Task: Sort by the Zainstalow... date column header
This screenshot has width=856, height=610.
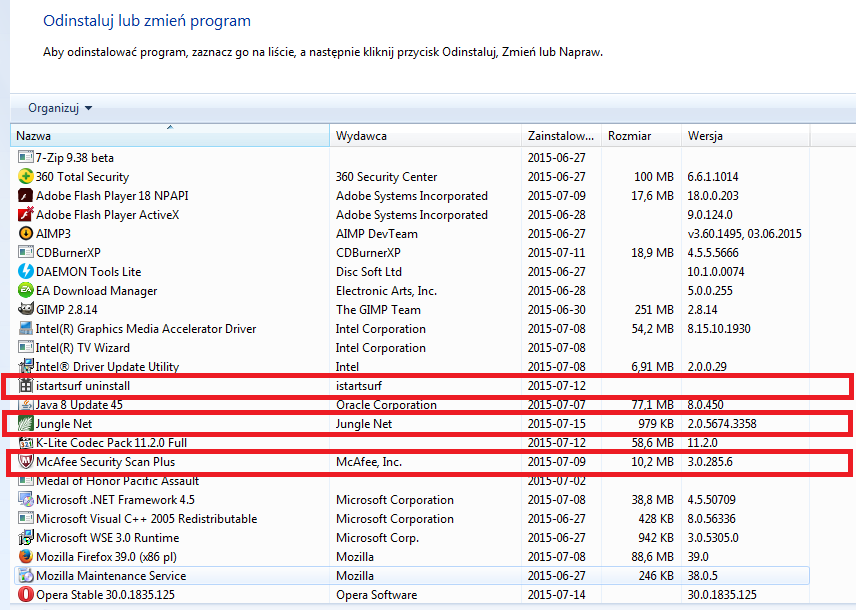Action: [x=561, y=135]
